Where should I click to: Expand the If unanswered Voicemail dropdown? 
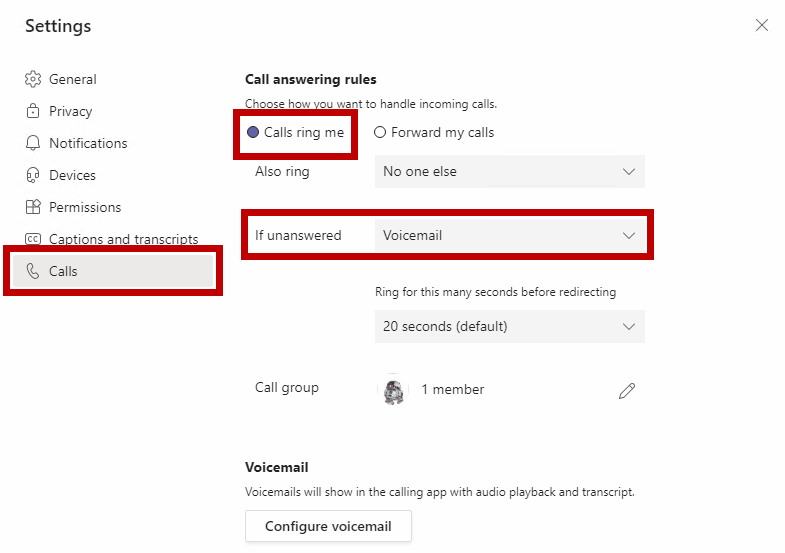point(509,235)
